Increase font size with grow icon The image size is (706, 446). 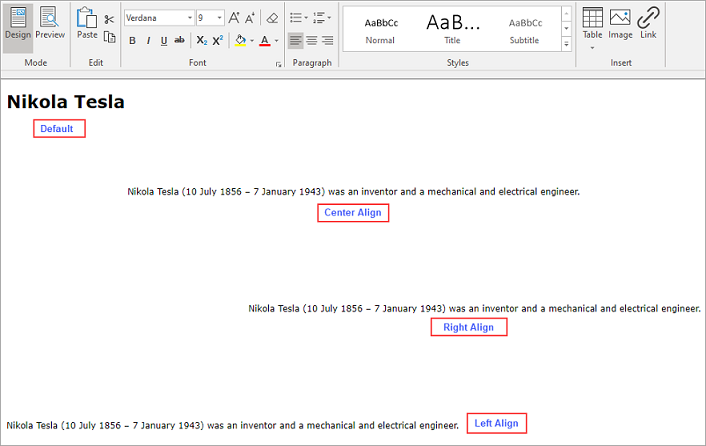click(233, 18)
